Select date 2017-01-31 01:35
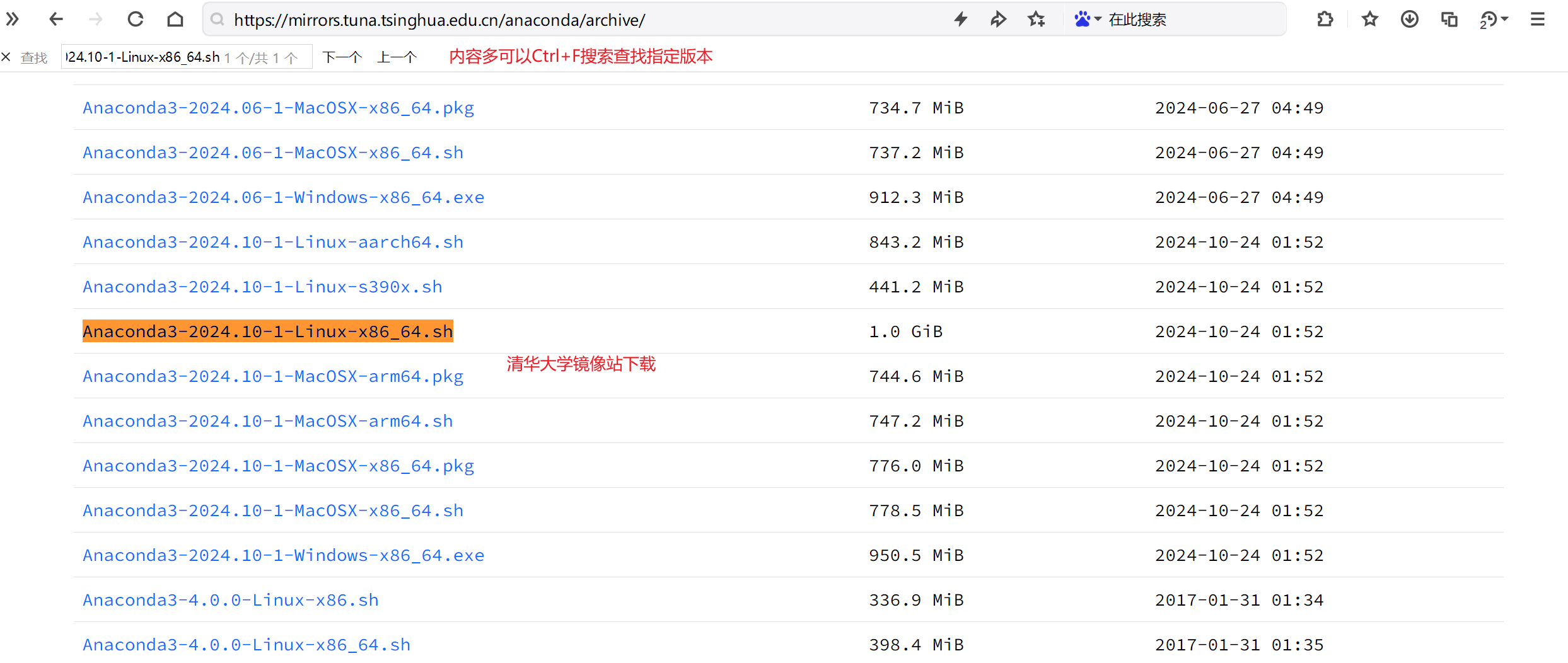 (x=1239, y=645)
